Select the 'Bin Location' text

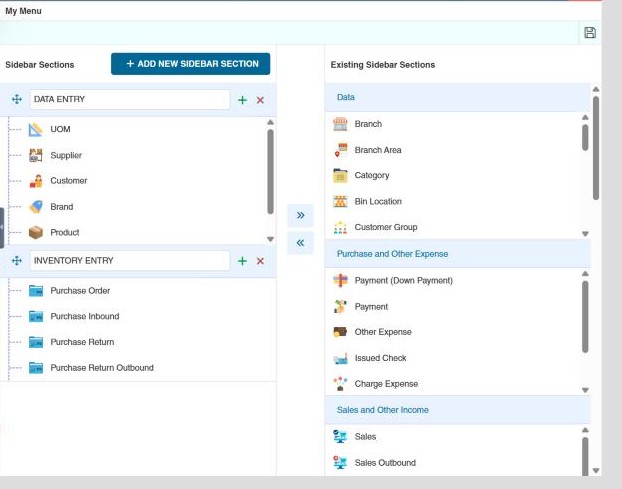click(x=378, y=201)
